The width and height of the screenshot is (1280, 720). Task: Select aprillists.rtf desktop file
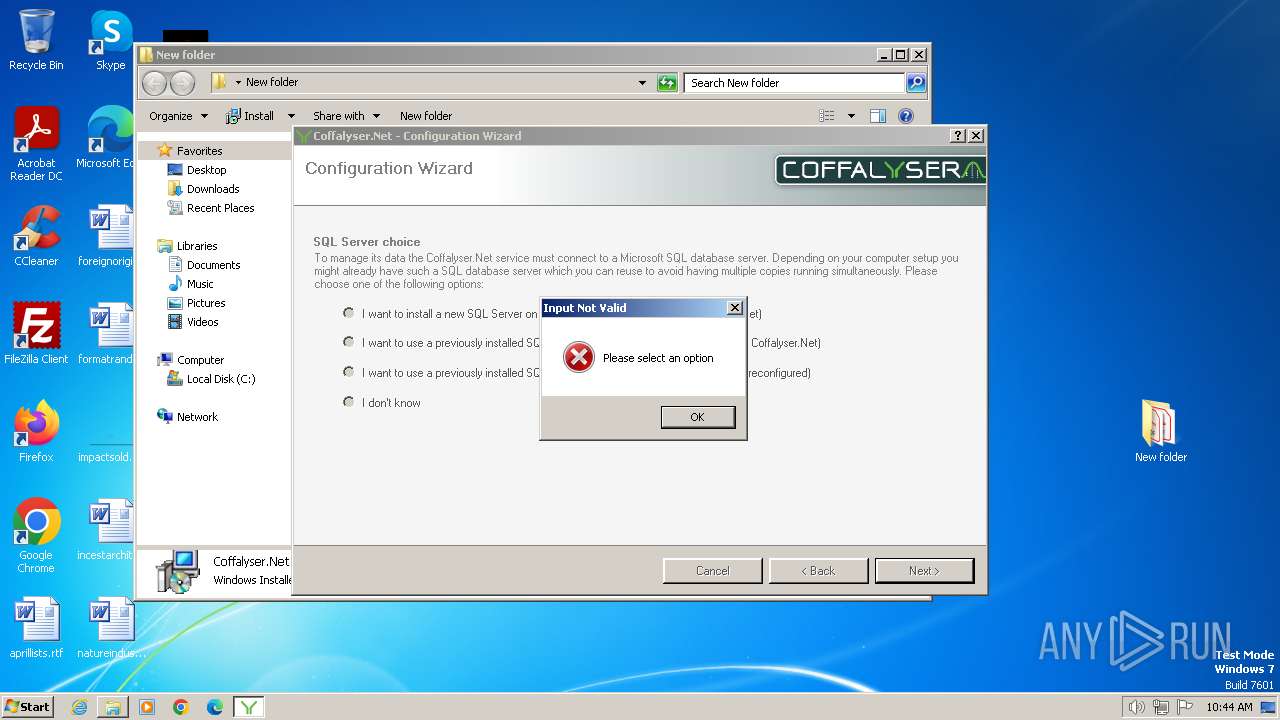tap(36, 628)
